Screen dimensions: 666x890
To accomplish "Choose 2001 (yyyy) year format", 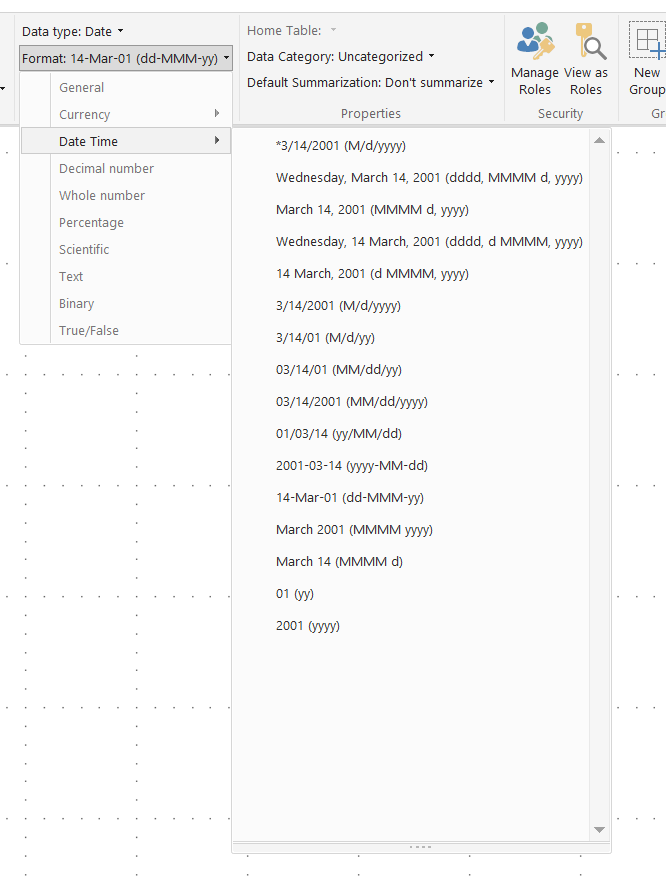I will pyautogui.click(x=412, y=626).
